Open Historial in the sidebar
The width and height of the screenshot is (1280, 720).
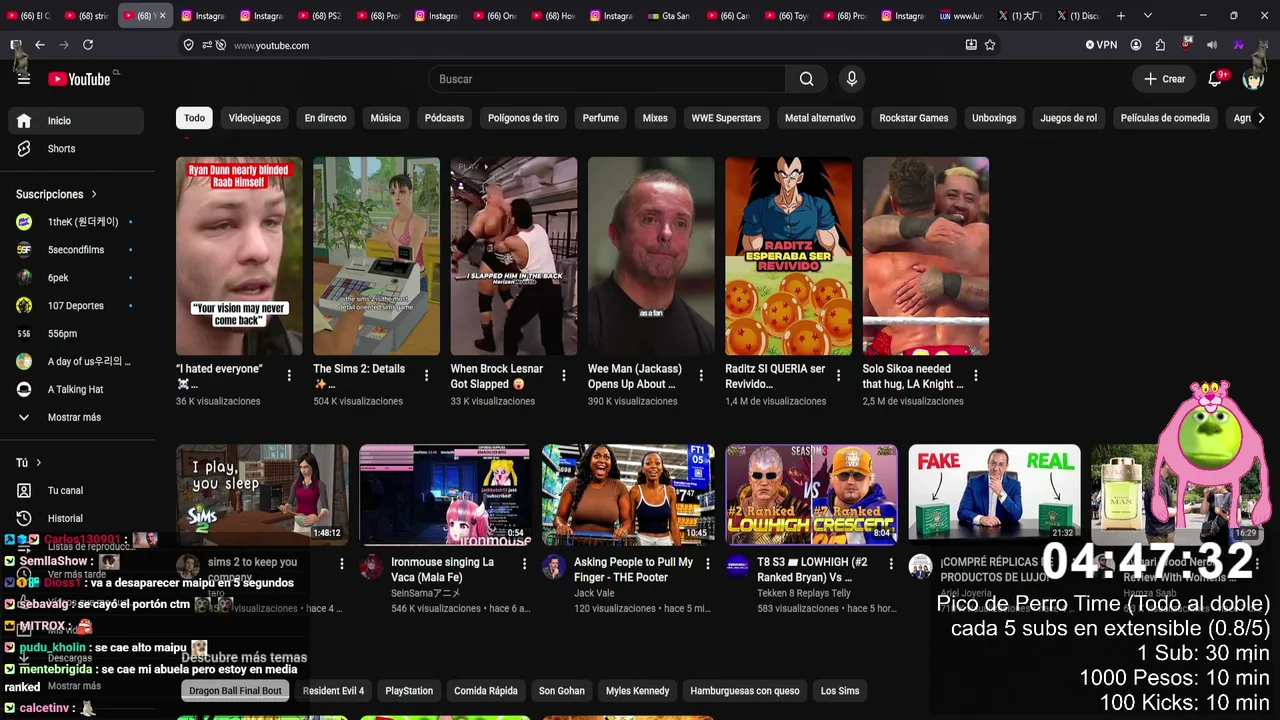pyautogui.click(x=76, y=519)
